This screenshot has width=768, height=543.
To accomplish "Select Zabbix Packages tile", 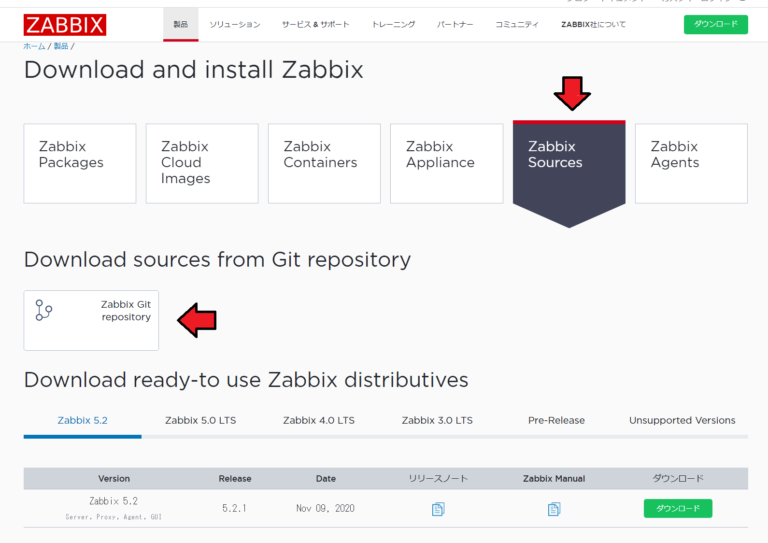I will [x=80, y=163].
